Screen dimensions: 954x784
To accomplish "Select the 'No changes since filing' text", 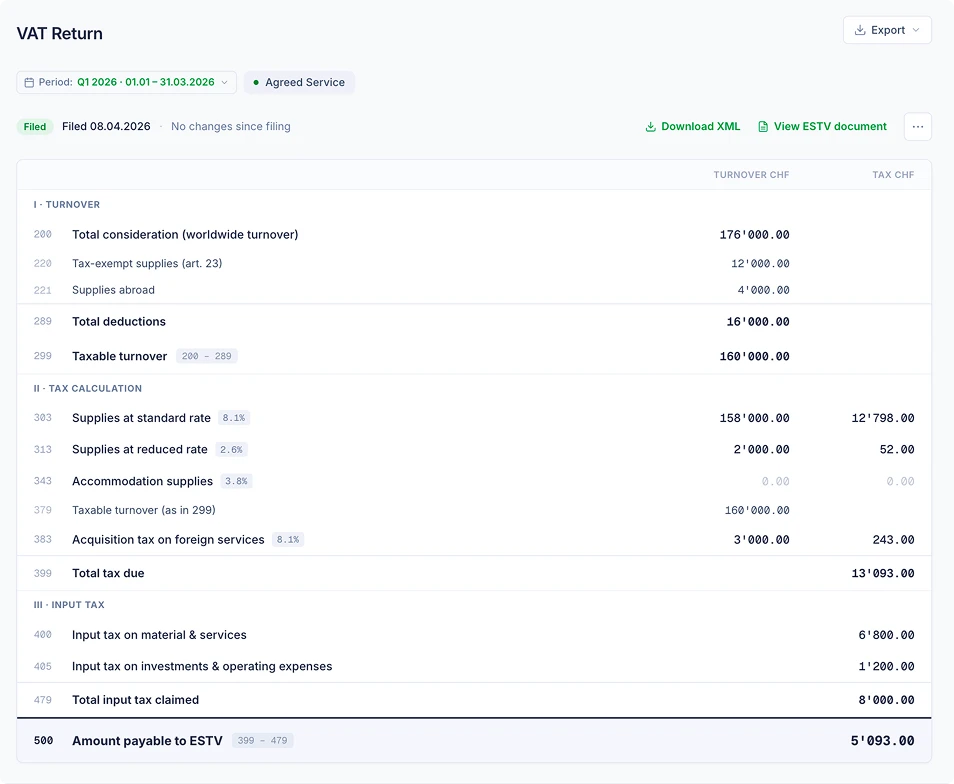I will [231, 127].
